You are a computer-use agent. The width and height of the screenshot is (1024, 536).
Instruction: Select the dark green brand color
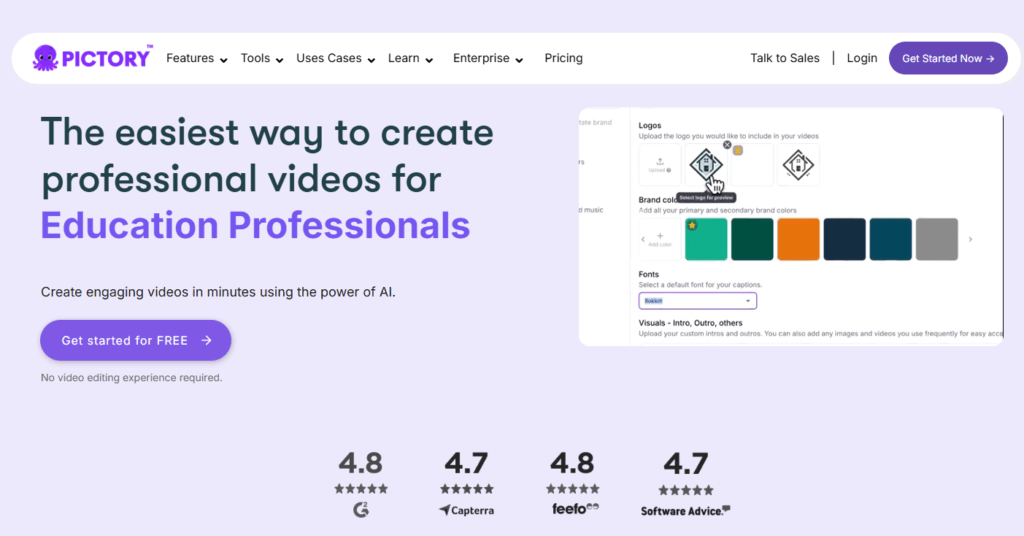[752, 239]
